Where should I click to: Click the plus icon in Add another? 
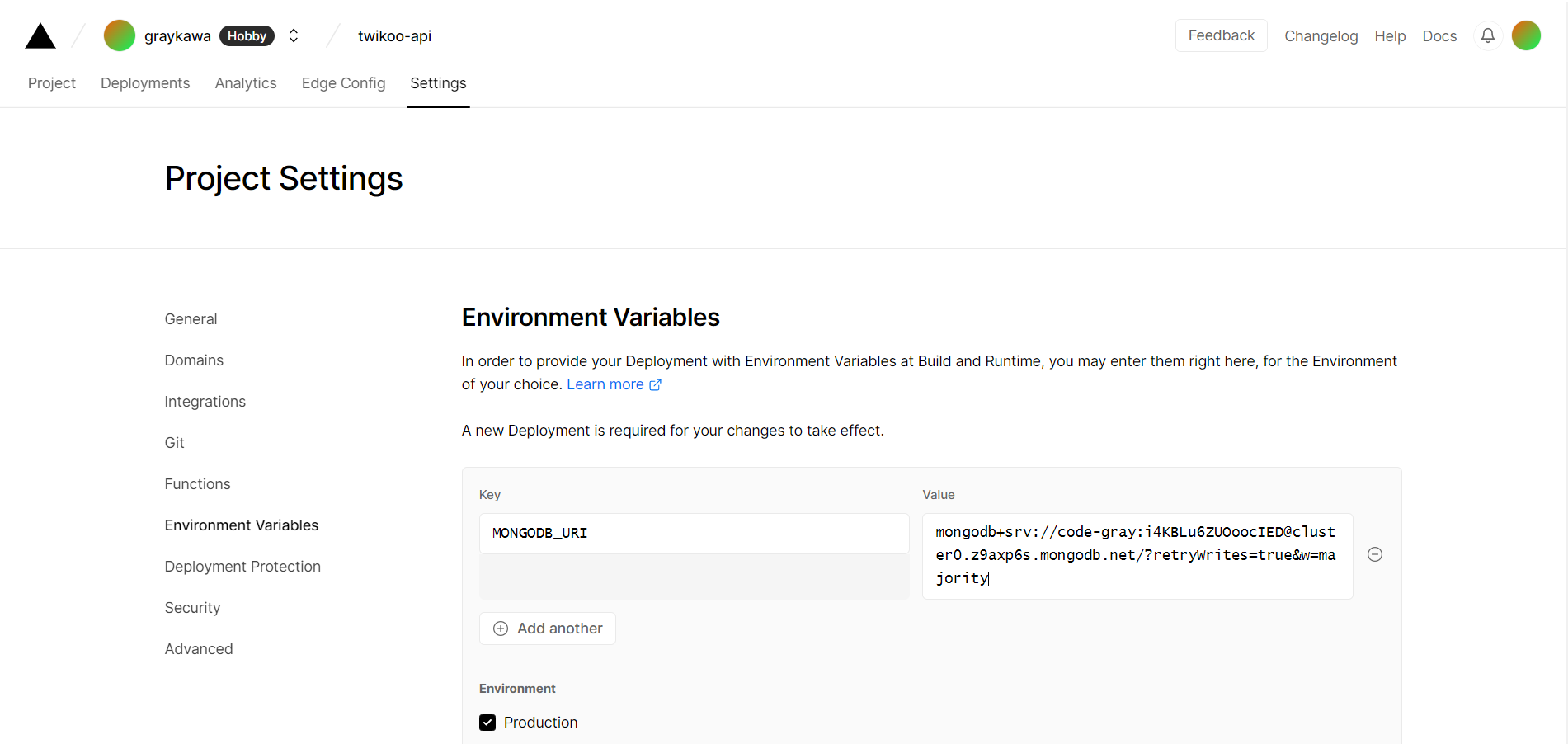tap(501, 629)
